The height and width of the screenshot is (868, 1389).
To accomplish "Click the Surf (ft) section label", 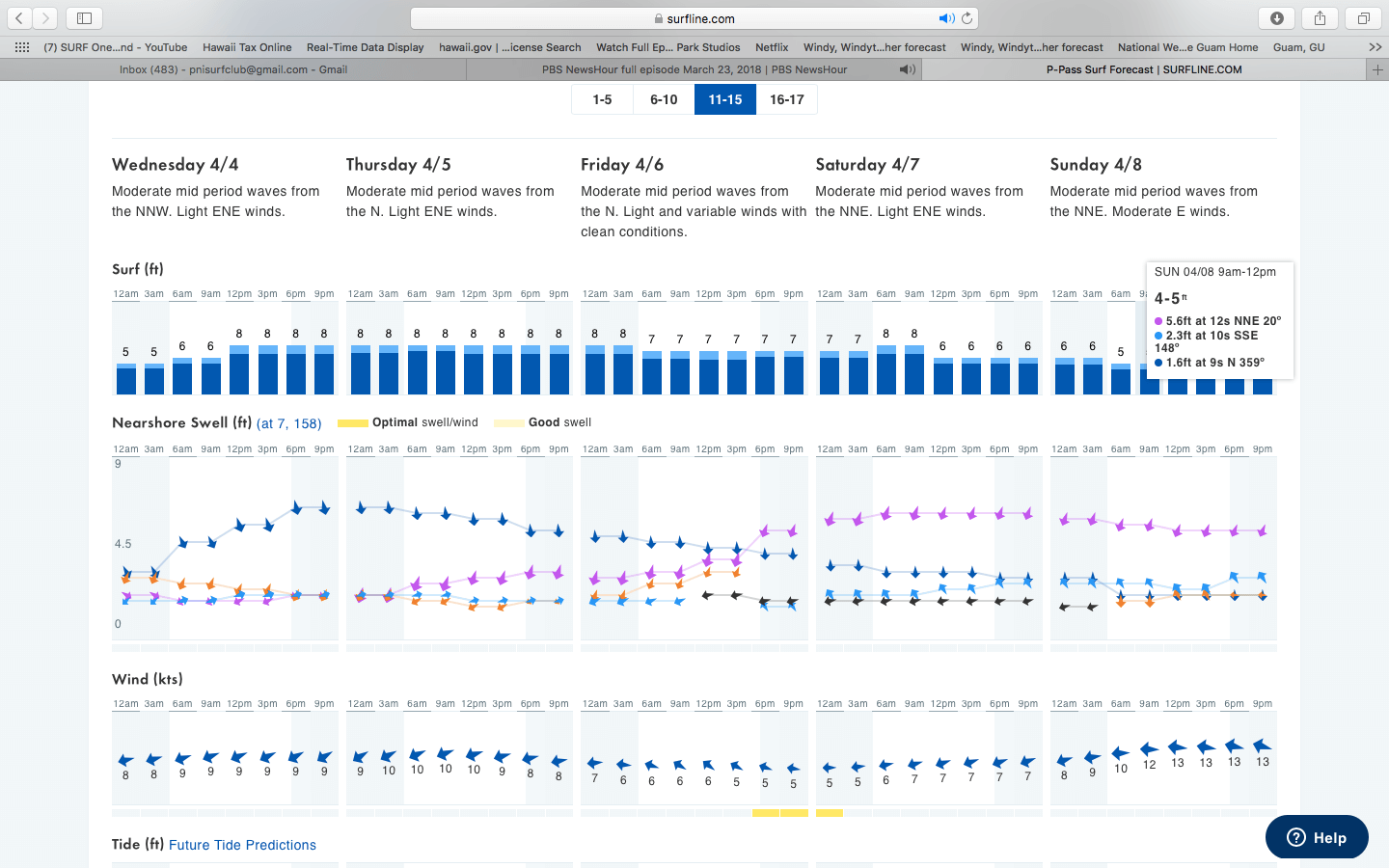I will click(x=138, y=269).
